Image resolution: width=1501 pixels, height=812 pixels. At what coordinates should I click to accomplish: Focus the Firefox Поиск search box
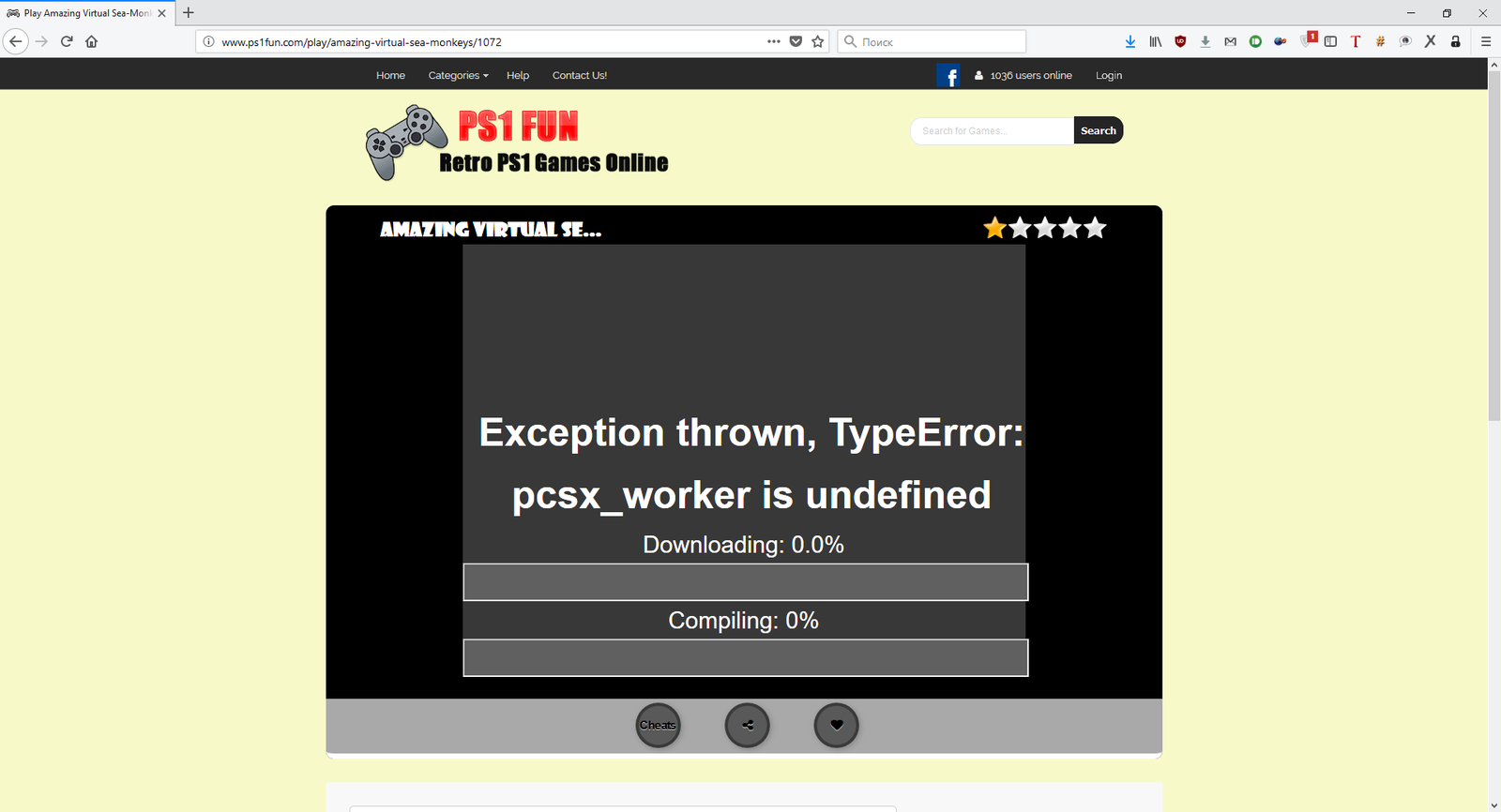(x=931, y=41)
